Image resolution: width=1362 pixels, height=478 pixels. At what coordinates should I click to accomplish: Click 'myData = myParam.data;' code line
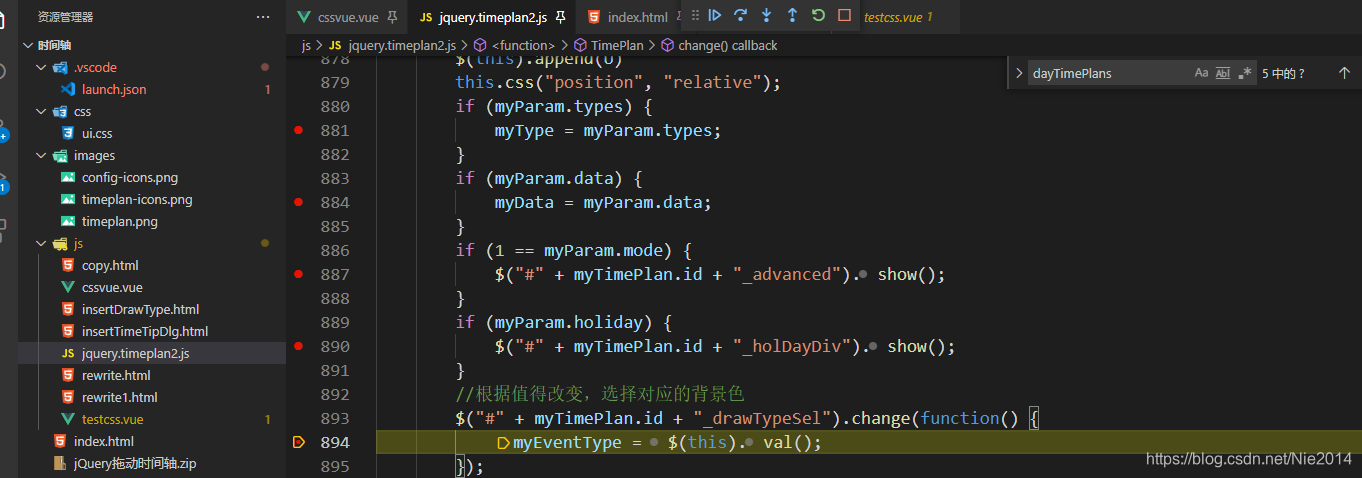(603, 202)
